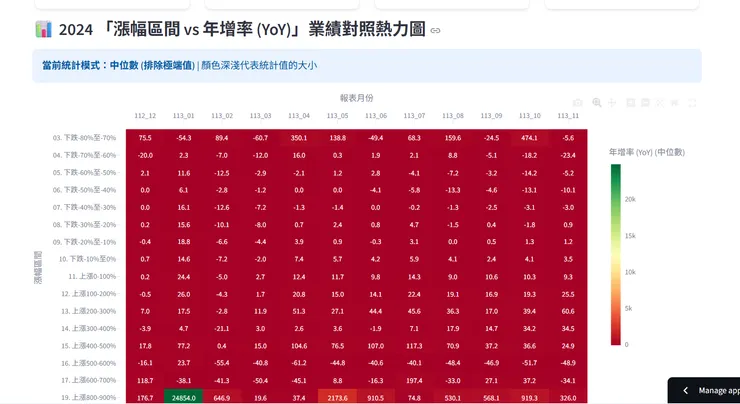Screen dimensions: 740x404
Task: Select the -23.4 cell in row 04
Action: click(568, 155)
